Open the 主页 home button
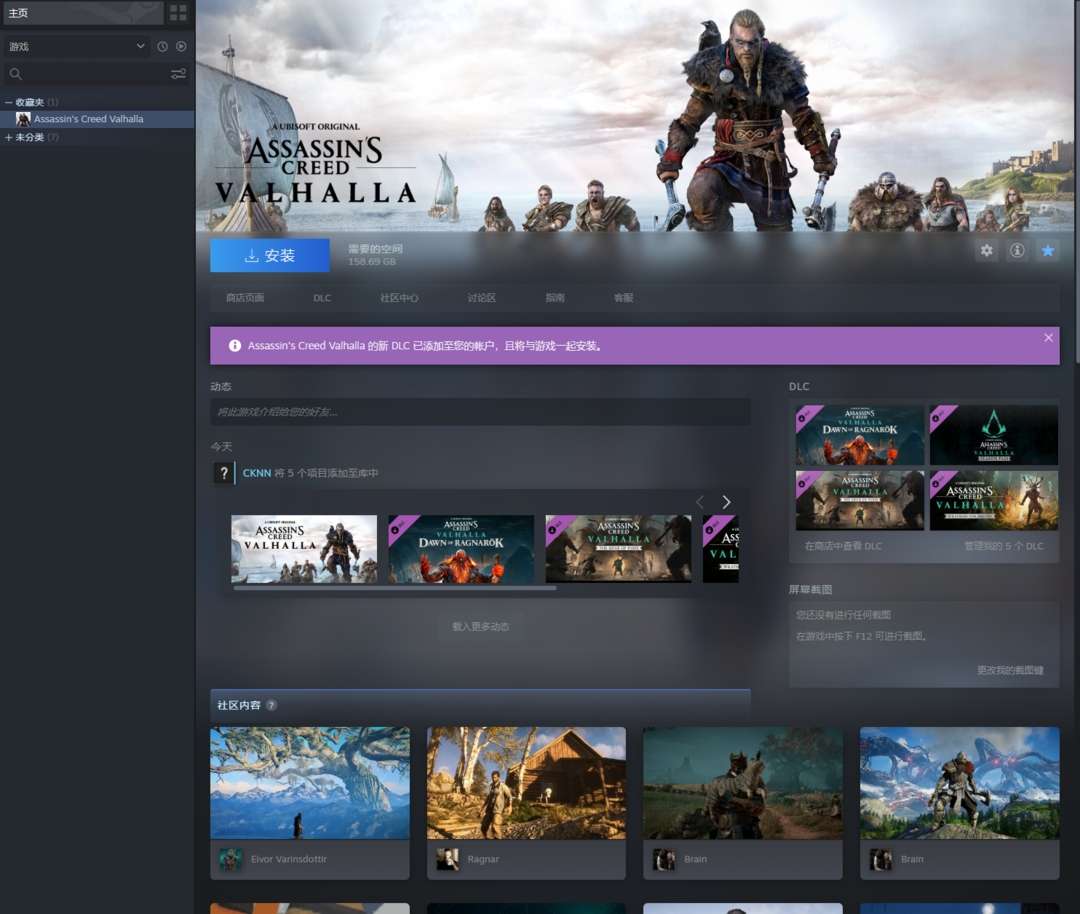Screen dimensions: 1080x914 [x=83, y=12]
